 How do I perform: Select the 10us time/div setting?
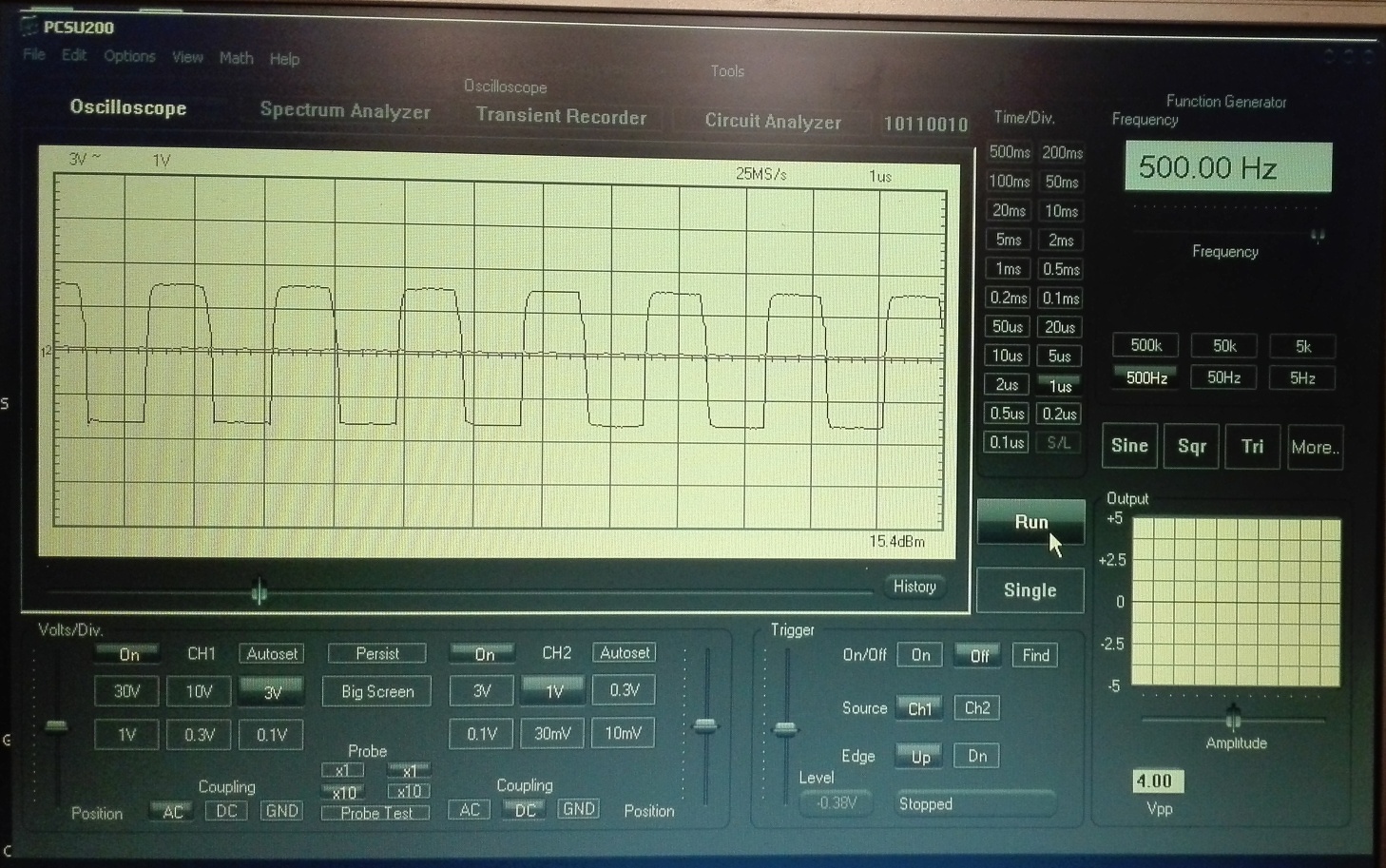pyautogui.click(x=1007, y=356)
